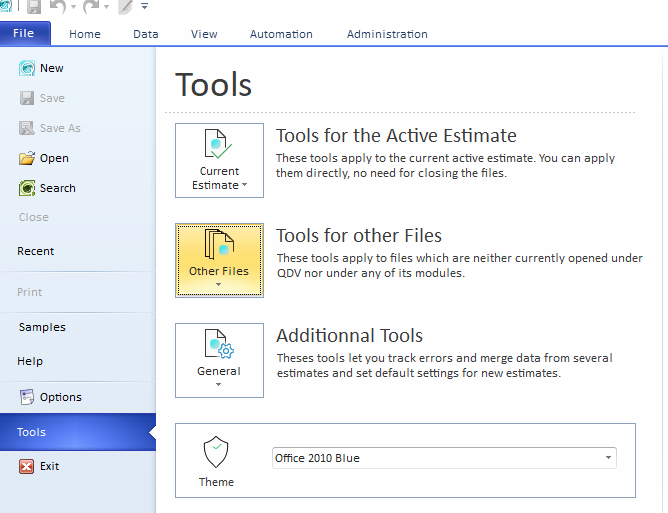This screenshot has width=668, height=513.
Task: Expand the General additional tools dropdown
Action: pyautogui.click(x=219, y=360)
